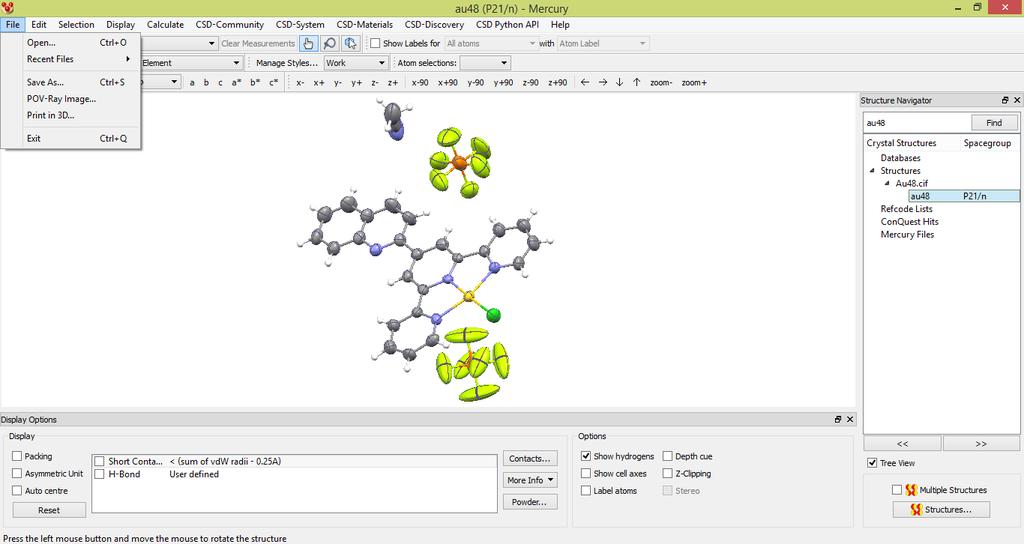Enable Depth cue checkbox

667,456
